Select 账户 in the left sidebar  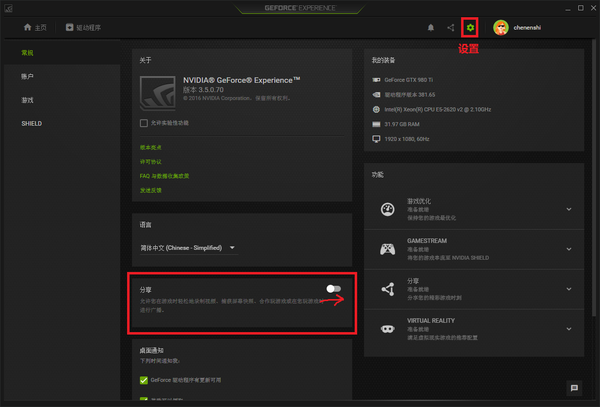pos(27,77)
